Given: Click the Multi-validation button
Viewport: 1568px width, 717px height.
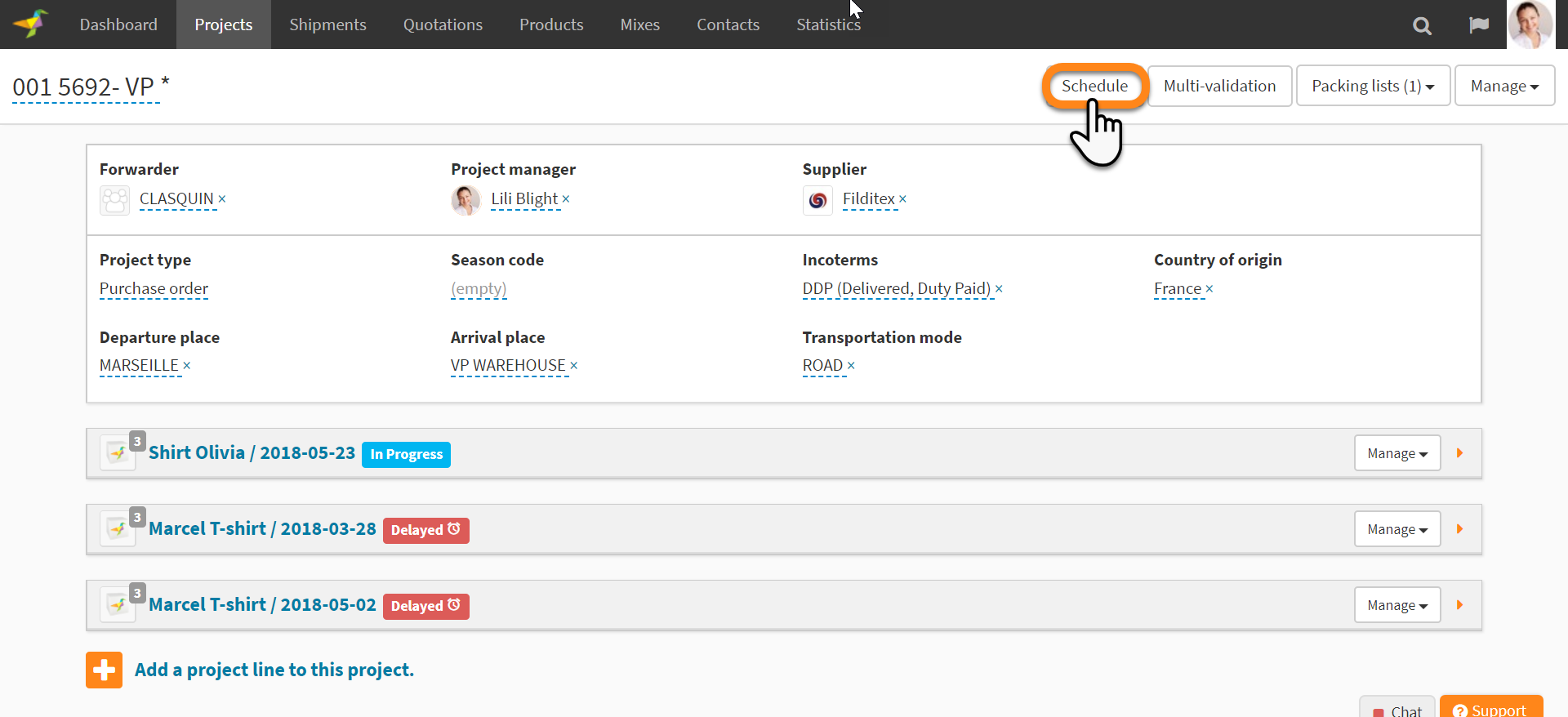Looking at the screenshot, I should pos(1218,86).
